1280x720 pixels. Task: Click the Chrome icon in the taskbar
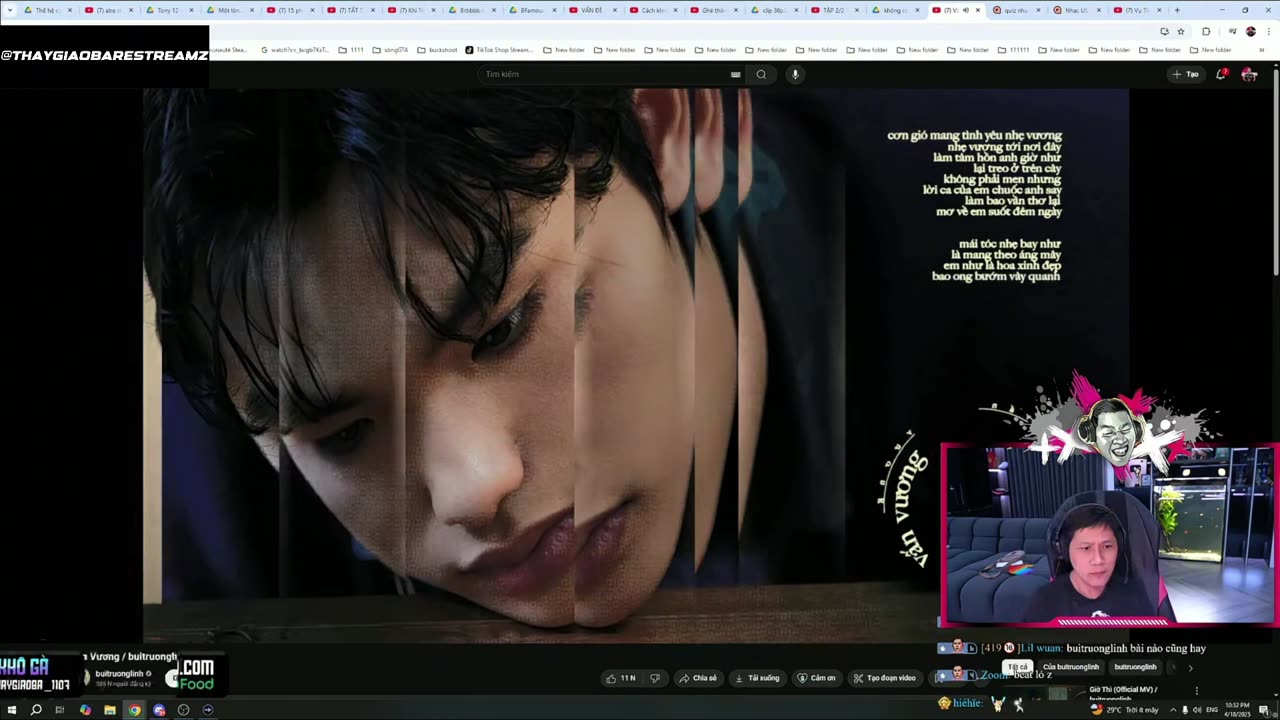[134, 710]
